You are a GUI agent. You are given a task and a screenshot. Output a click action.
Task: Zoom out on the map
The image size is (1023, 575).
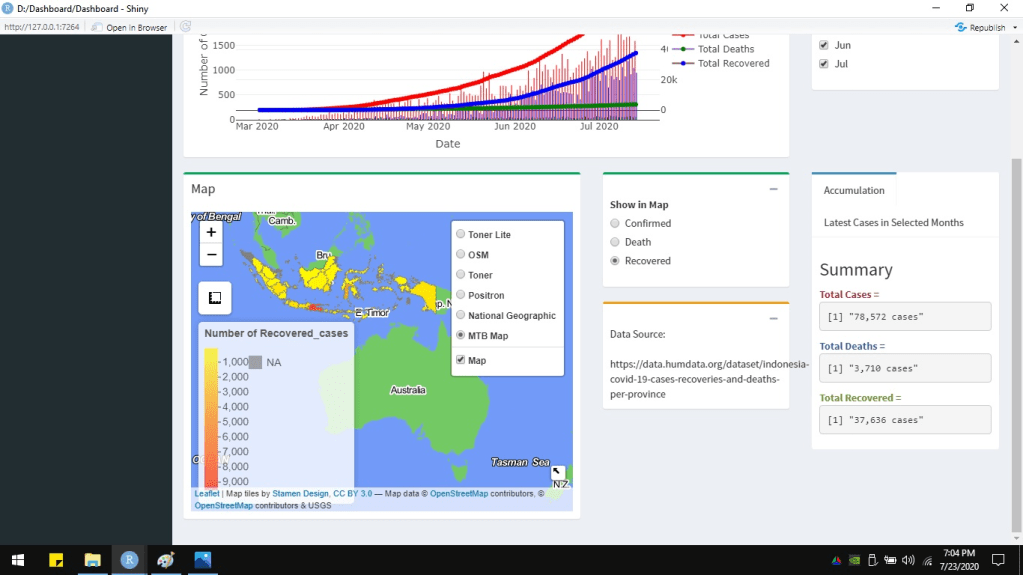pyautogui.click(x=211, y=255)
